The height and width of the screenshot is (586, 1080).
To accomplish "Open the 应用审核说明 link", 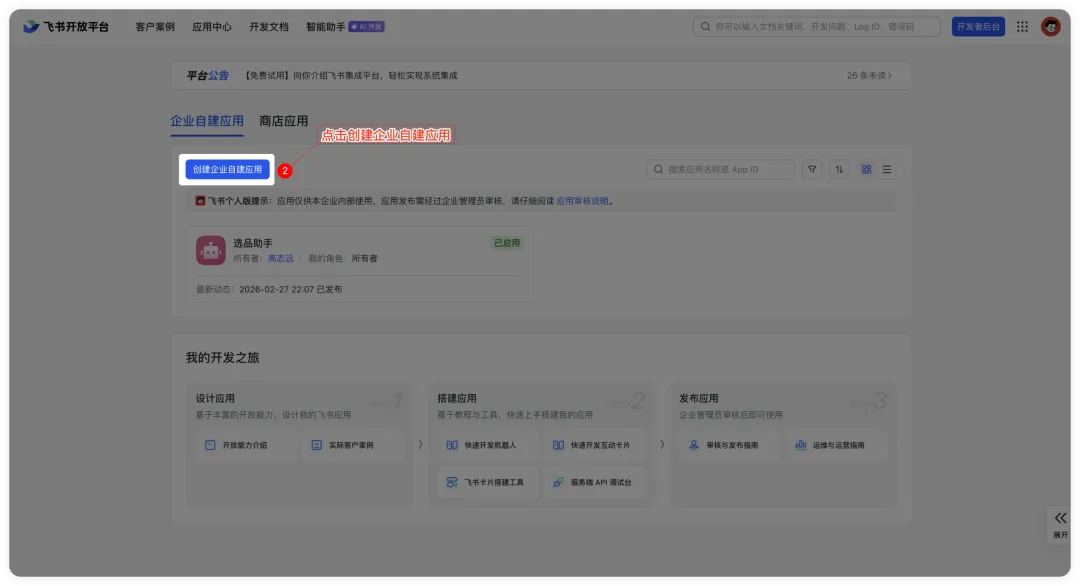I will pos(582,201).
